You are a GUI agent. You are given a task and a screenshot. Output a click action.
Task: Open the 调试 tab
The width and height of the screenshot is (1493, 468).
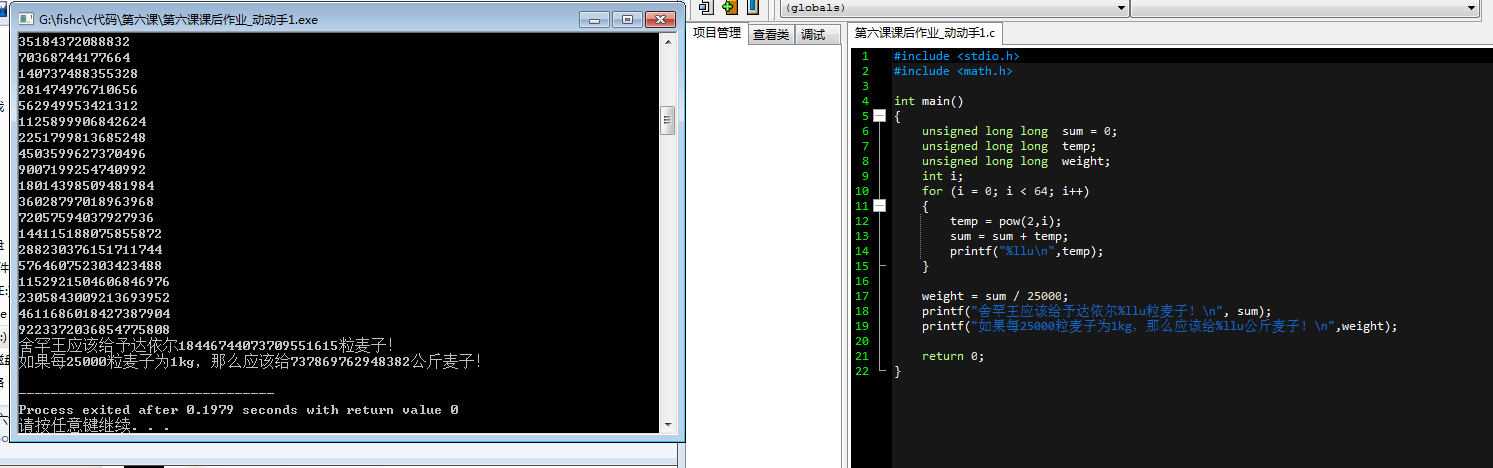point(813,35)
